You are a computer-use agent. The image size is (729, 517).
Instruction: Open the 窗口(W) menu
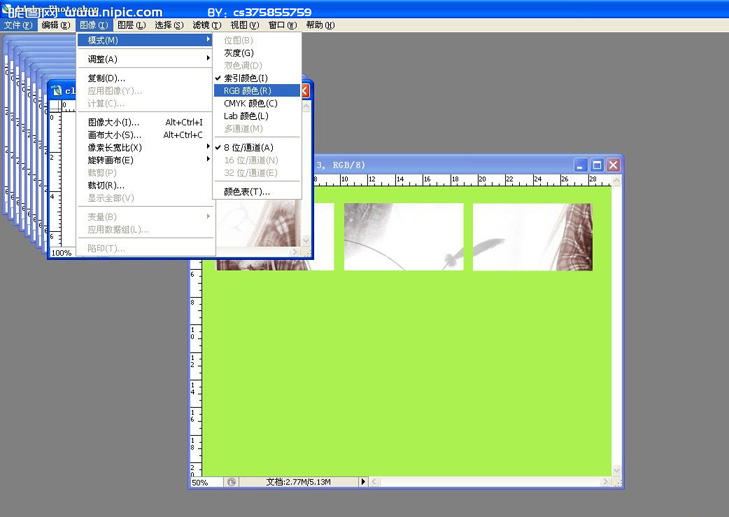point(282,25)
